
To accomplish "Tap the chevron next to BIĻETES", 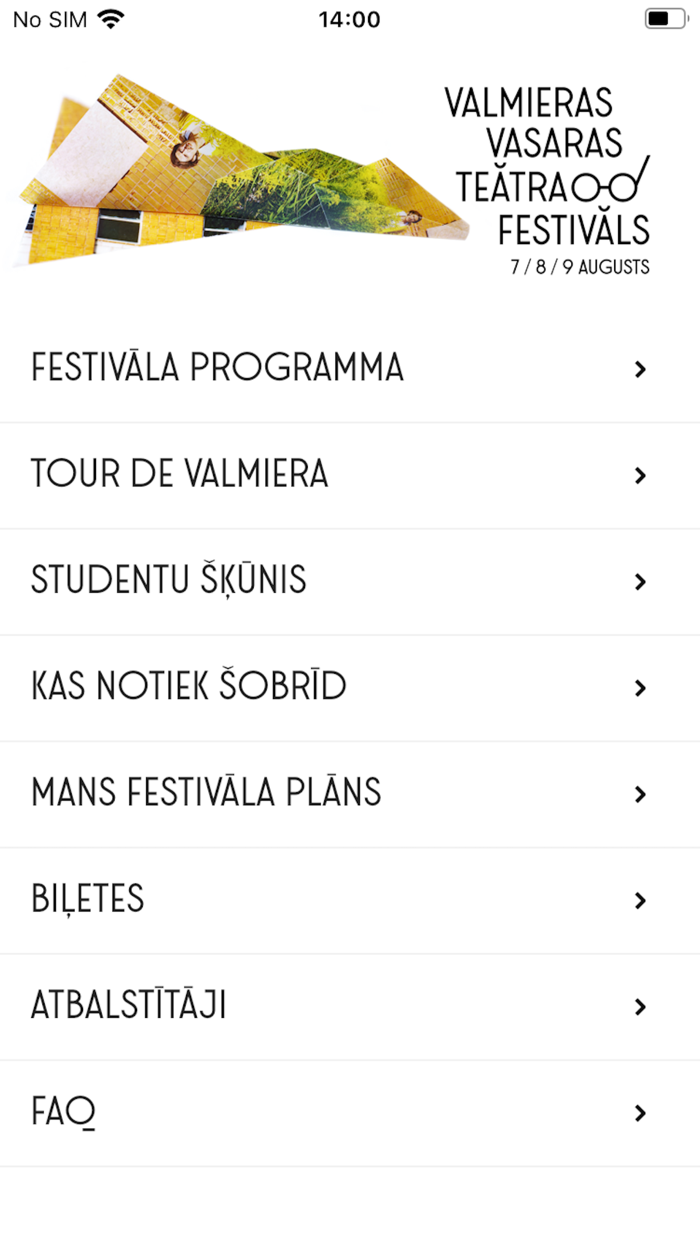I will click(640, 899).
